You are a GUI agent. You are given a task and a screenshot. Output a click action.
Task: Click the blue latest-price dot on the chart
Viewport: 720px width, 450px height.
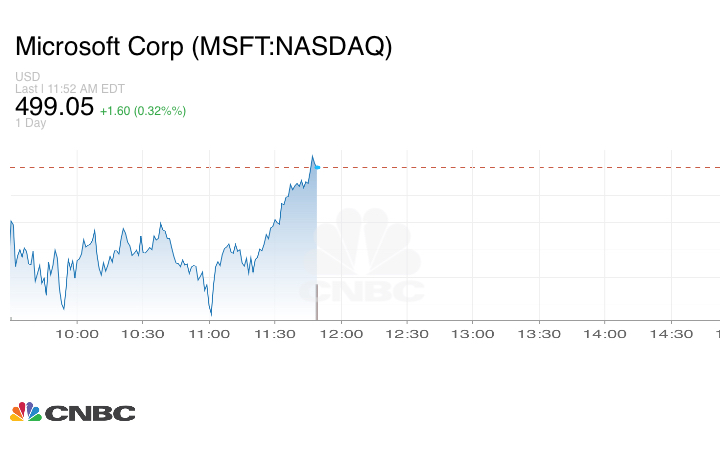[x=317, y=167]
